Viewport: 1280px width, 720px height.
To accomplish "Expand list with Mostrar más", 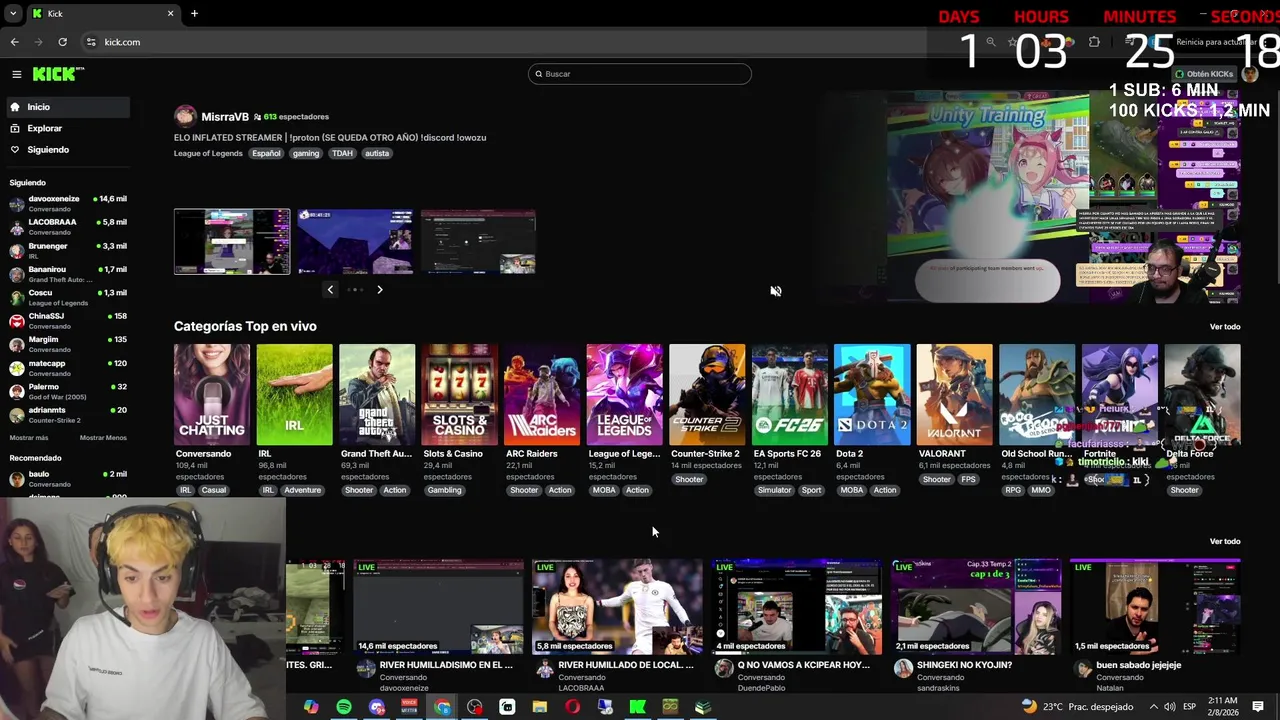I will [x=29, y=438].
